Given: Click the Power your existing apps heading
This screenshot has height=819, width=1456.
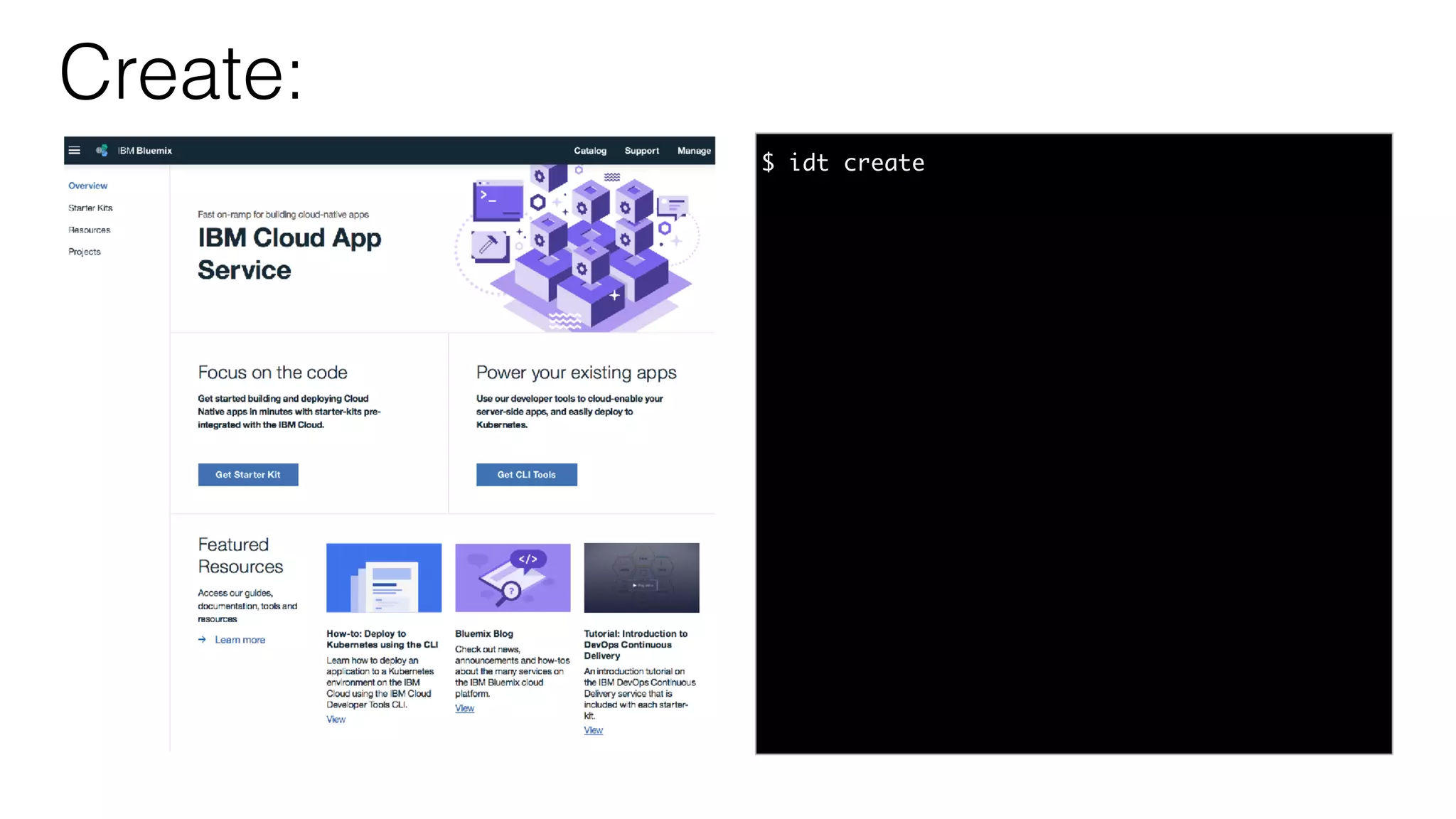Looking at the screenshot, I should pos(577,373).
